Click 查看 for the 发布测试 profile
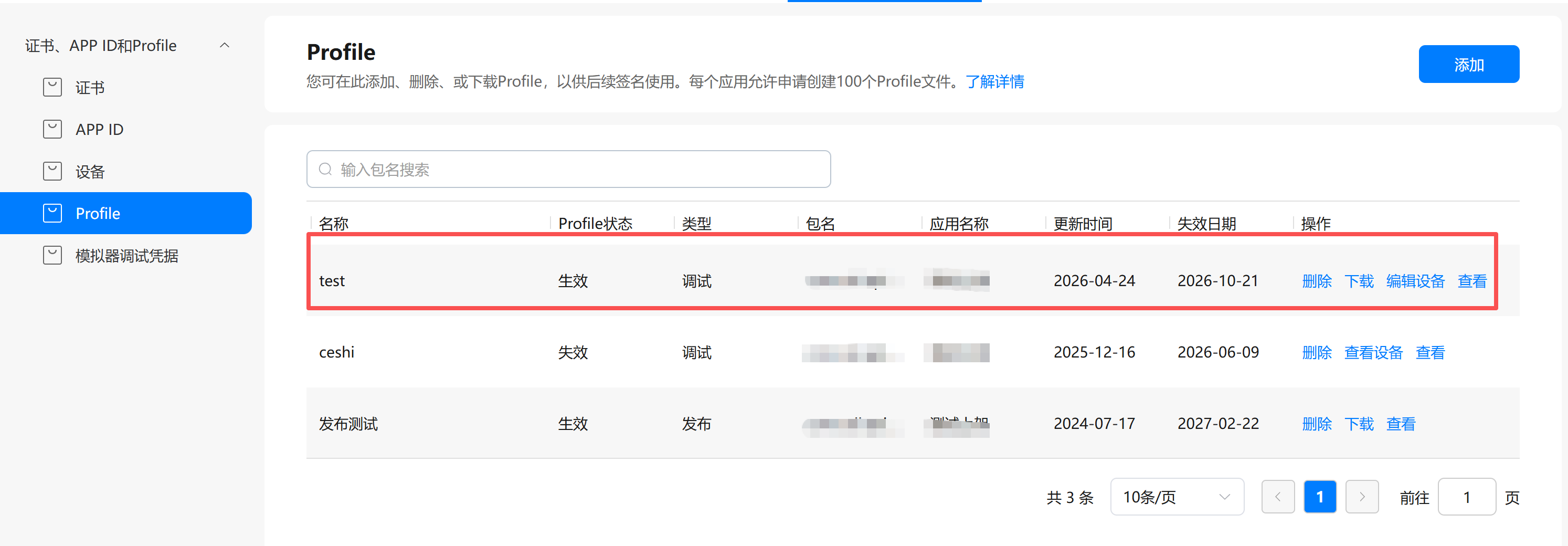Screen dimensions: 1568x546 [x=1401, y=423]
